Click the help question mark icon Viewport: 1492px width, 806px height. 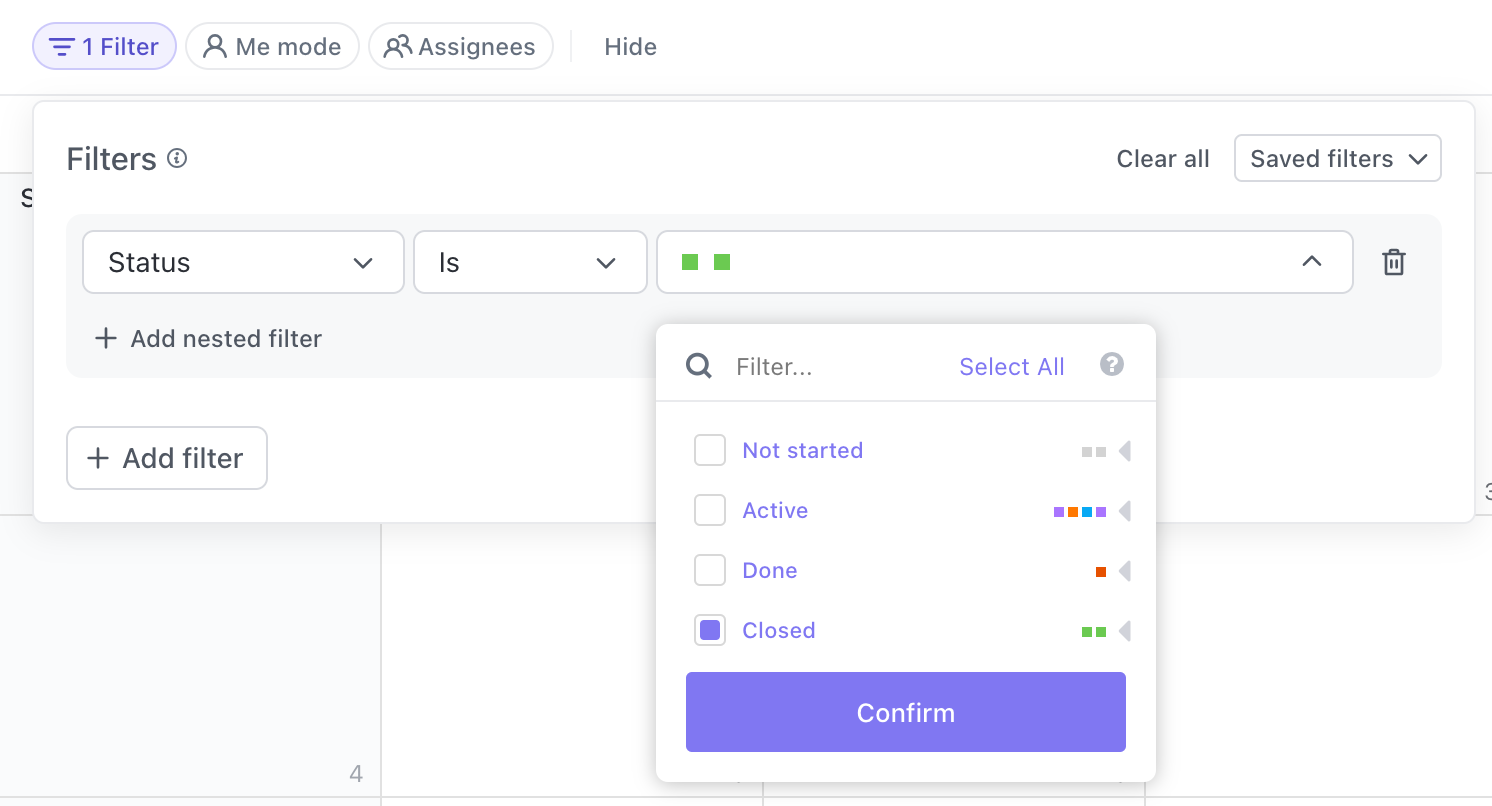click(x=1111, y=365)
